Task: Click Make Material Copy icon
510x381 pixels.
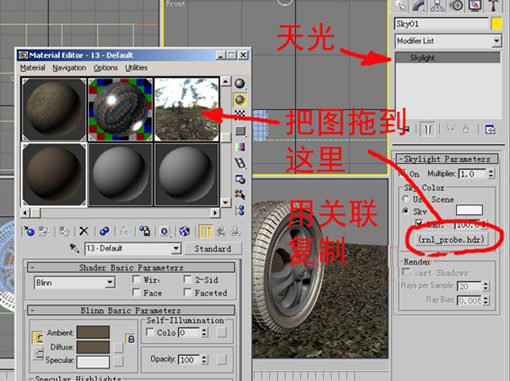Action: pos(104,231)
